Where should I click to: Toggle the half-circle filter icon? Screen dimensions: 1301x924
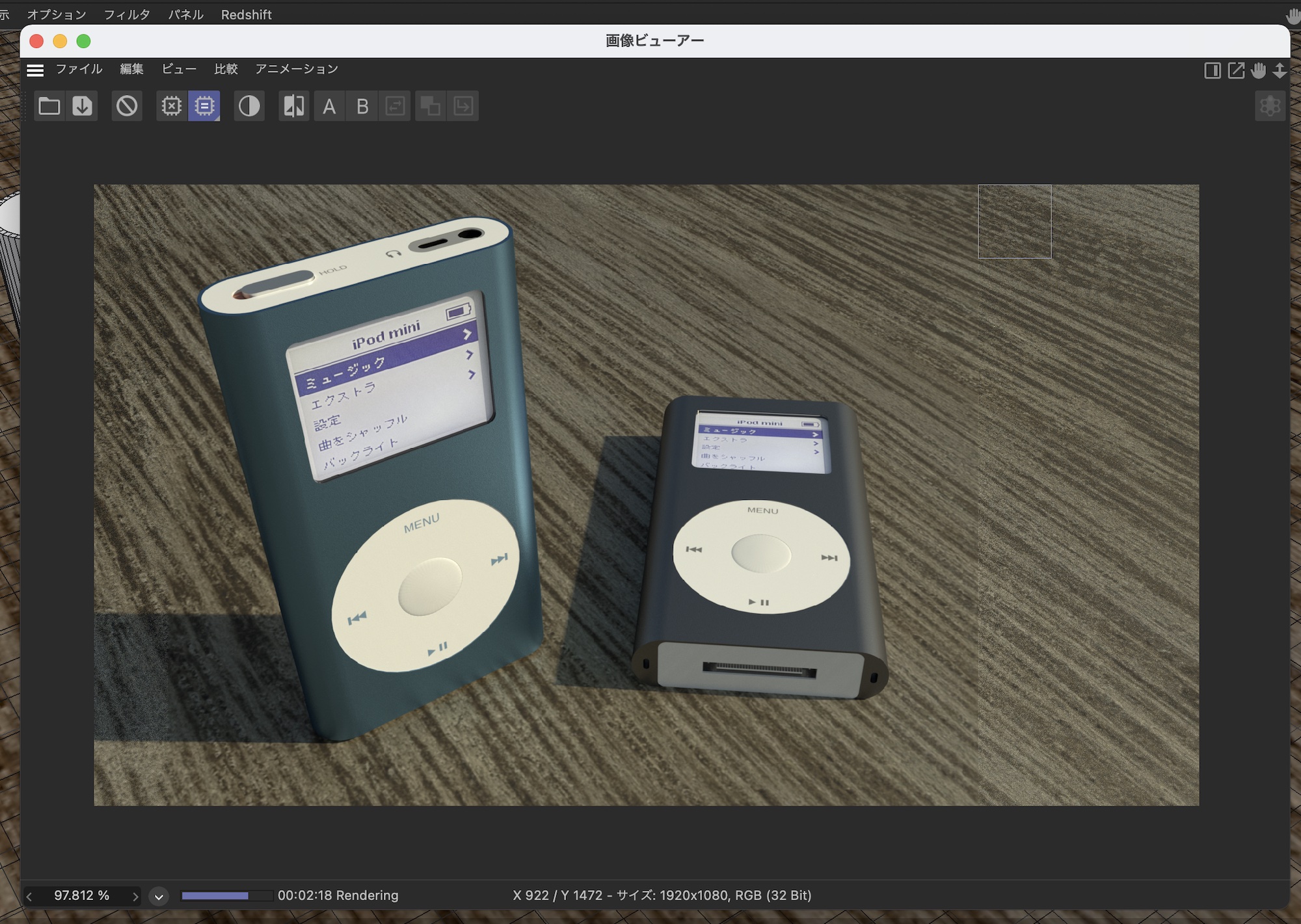click(249, 106)
